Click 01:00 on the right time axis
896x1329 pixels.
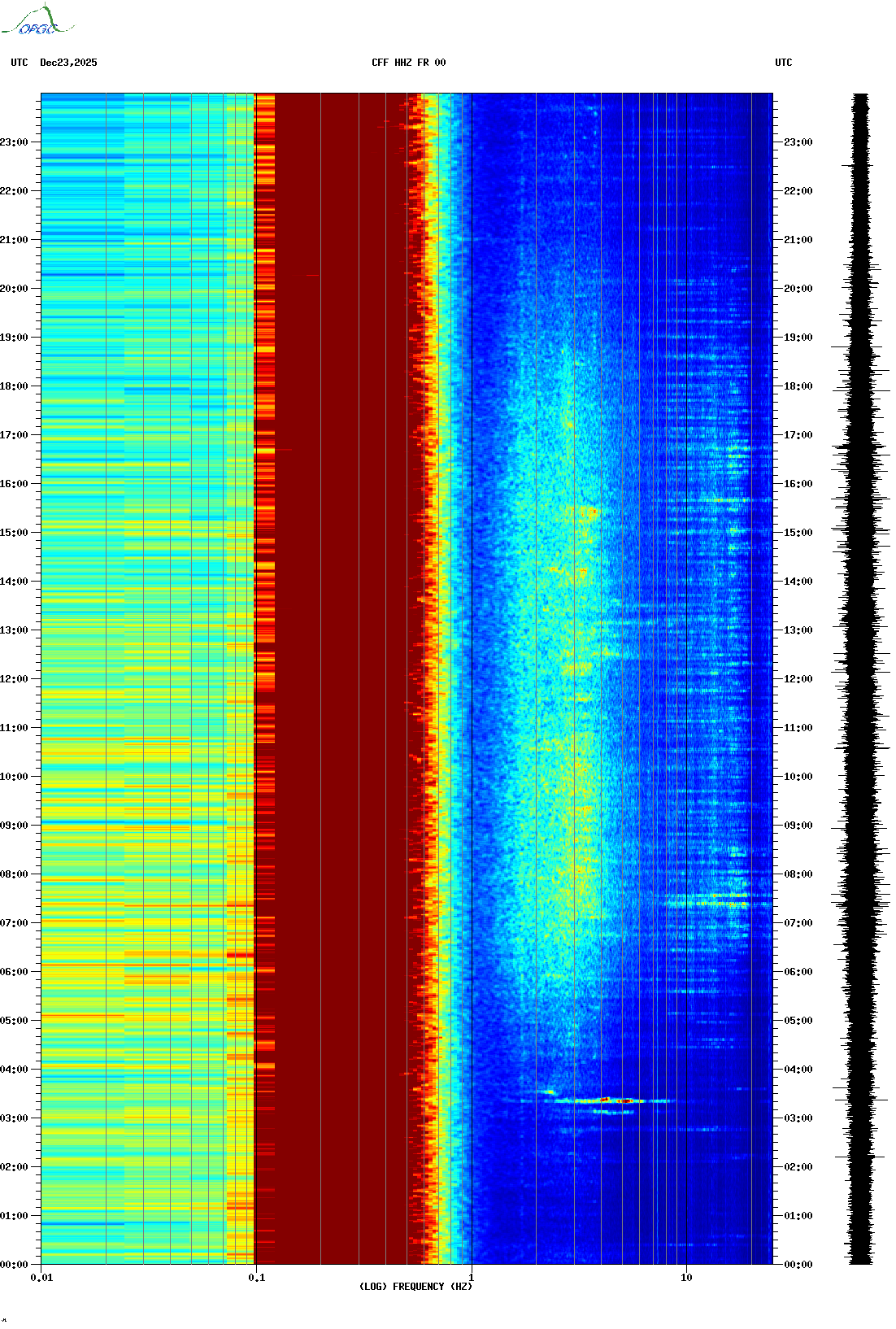click(x=798, y=1216)
